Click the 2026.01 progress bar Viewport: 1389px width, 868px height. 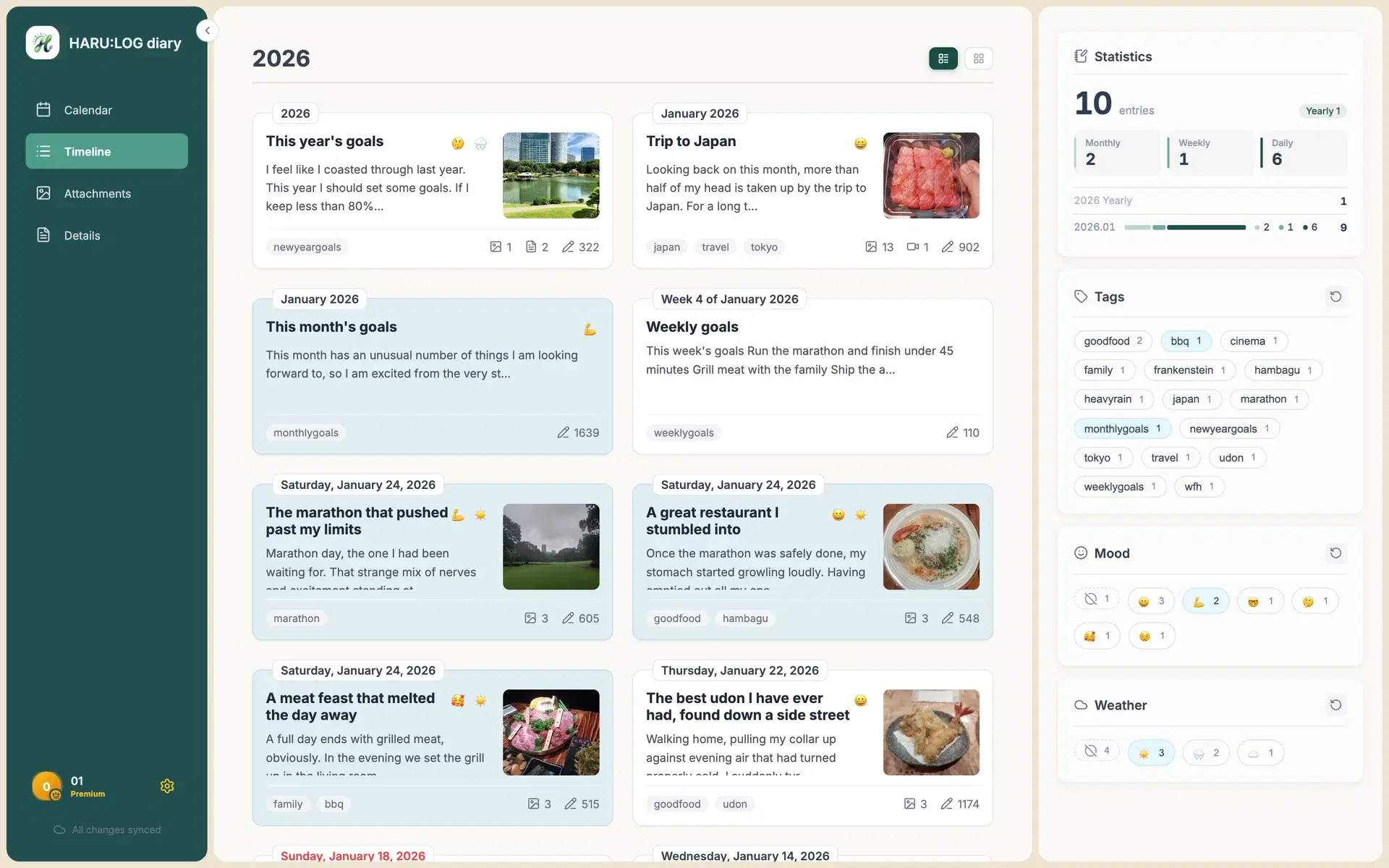coord(1185,227)
